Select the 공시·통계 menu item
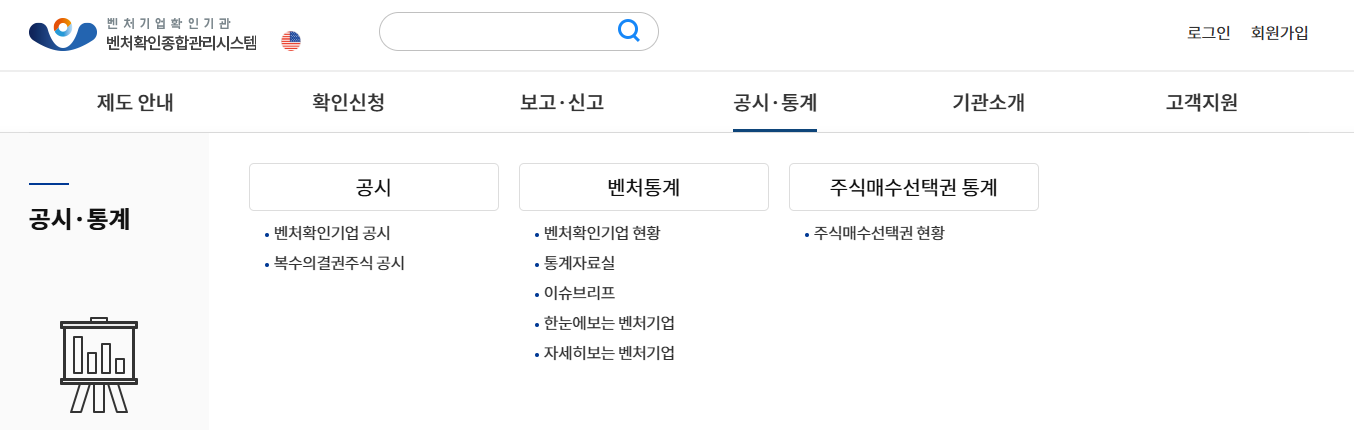The image size is (1354, 430). tap(775, 102)
